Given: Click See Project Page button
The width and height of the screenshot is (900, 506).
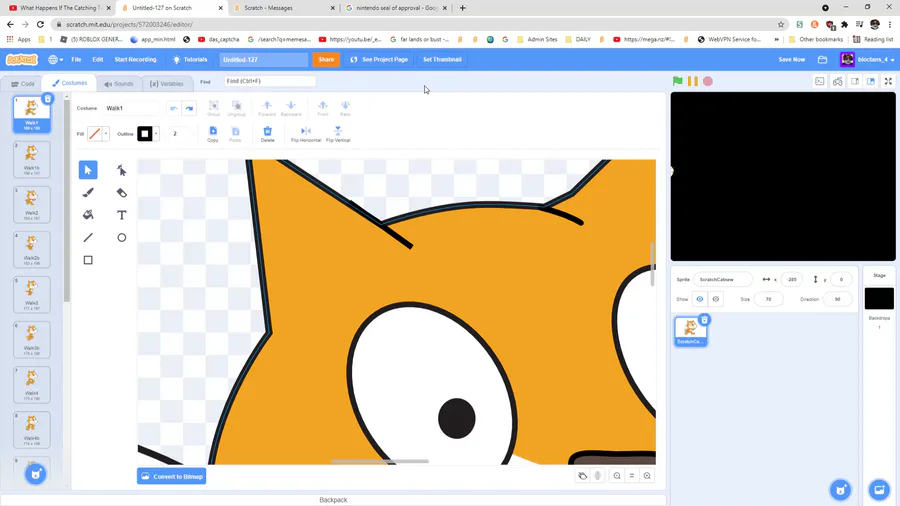Looking at the screenshot, I should [379, 60].
